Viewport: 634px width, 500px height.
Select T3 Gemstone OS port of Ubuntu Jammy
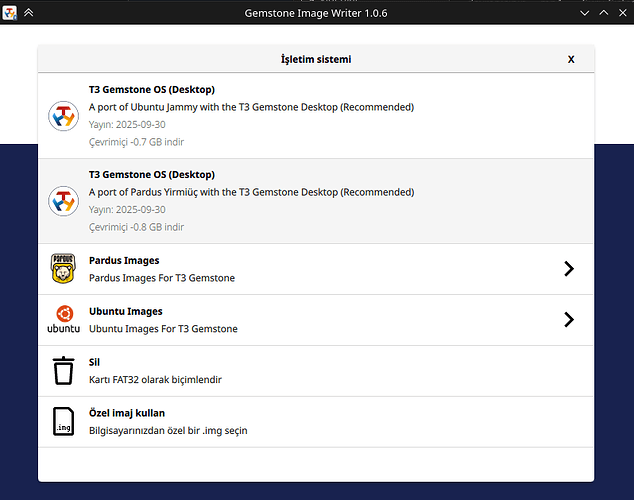[x=250, y=107]
